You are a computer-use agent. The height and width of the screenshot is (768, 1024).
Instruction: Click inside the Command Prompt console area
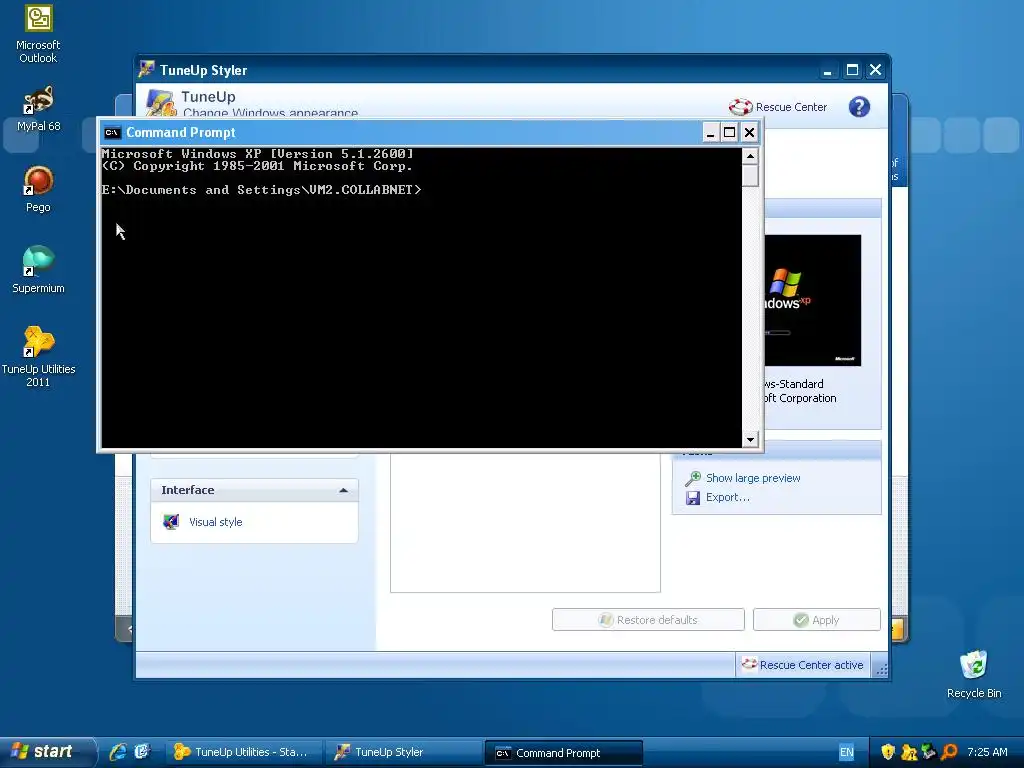[421, 297]
